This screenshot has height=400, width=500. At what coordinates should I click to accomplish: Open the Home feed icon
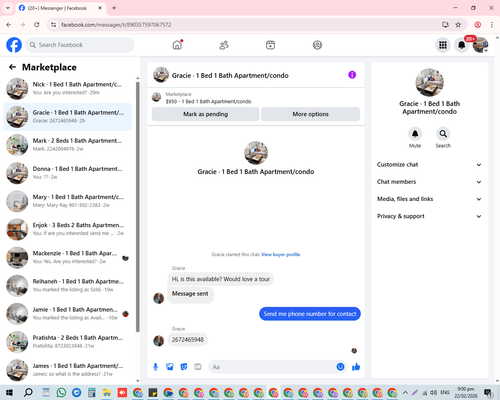177,45
